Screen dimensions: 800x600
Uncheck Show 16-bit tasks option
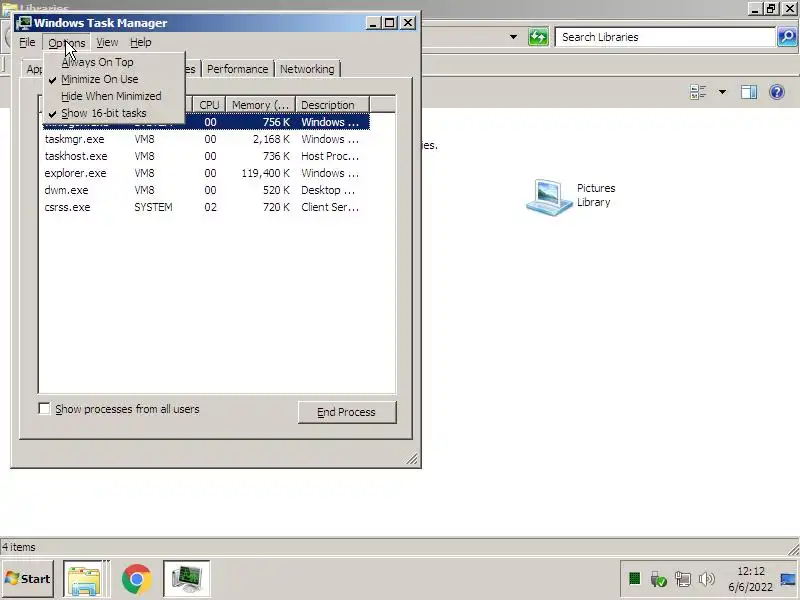click(104, 113)
